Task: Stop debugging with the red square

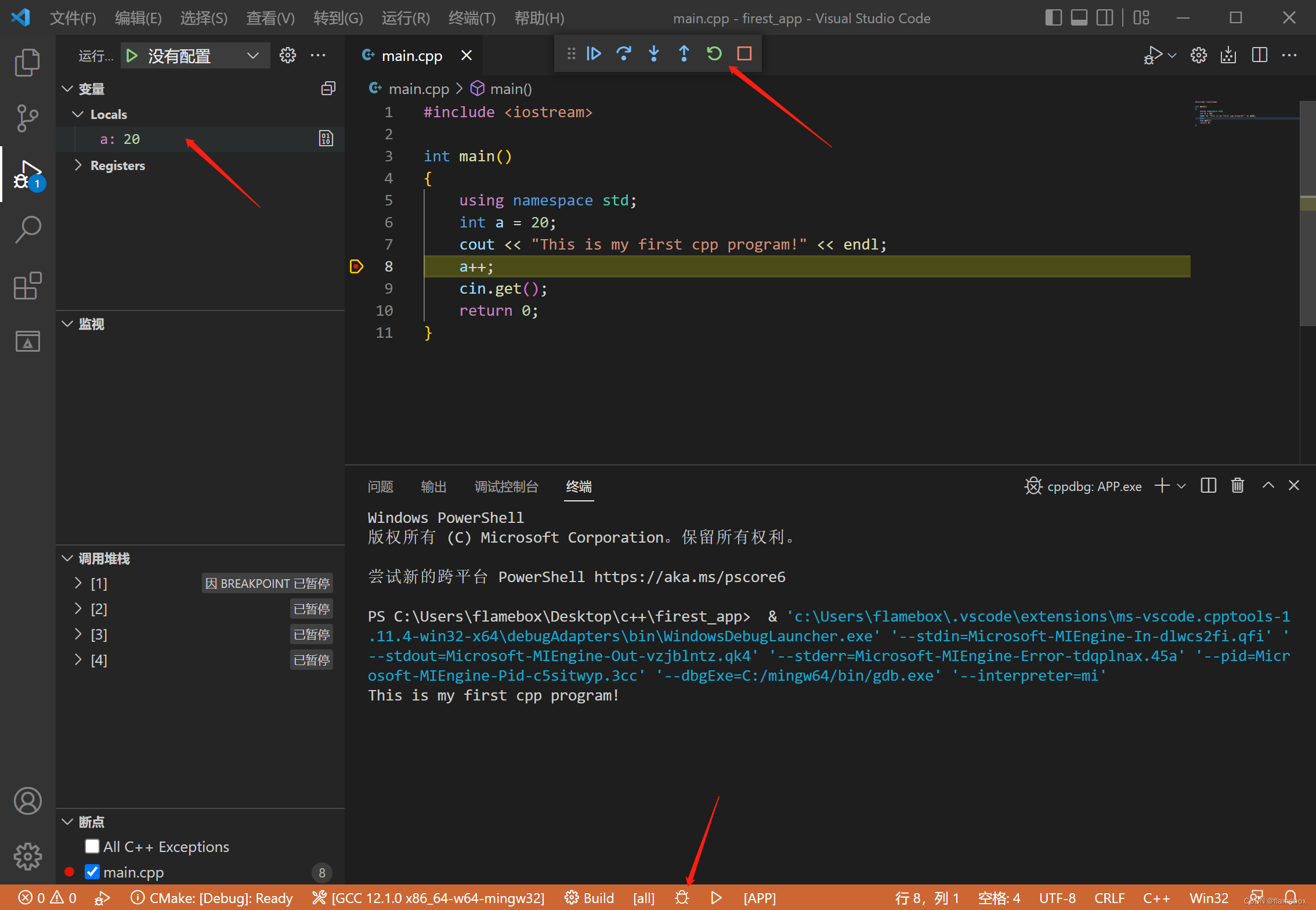Action: [x=744, y=54]
